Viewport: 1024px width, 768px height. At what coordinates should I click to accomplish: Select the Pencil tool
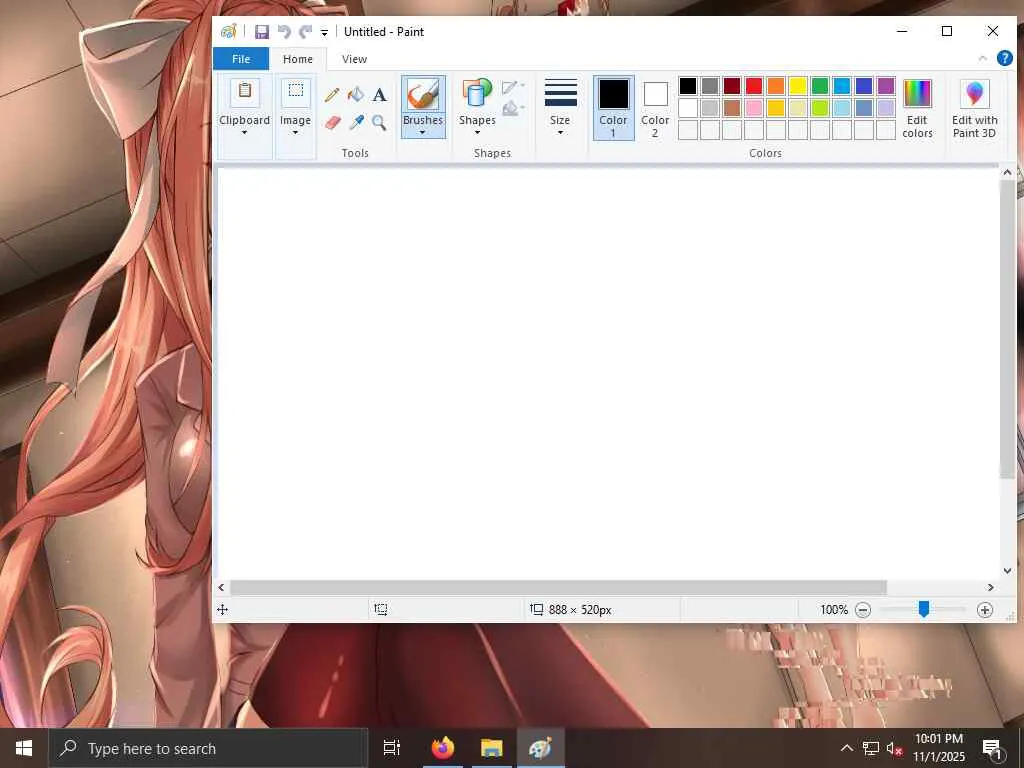point(332,95)
